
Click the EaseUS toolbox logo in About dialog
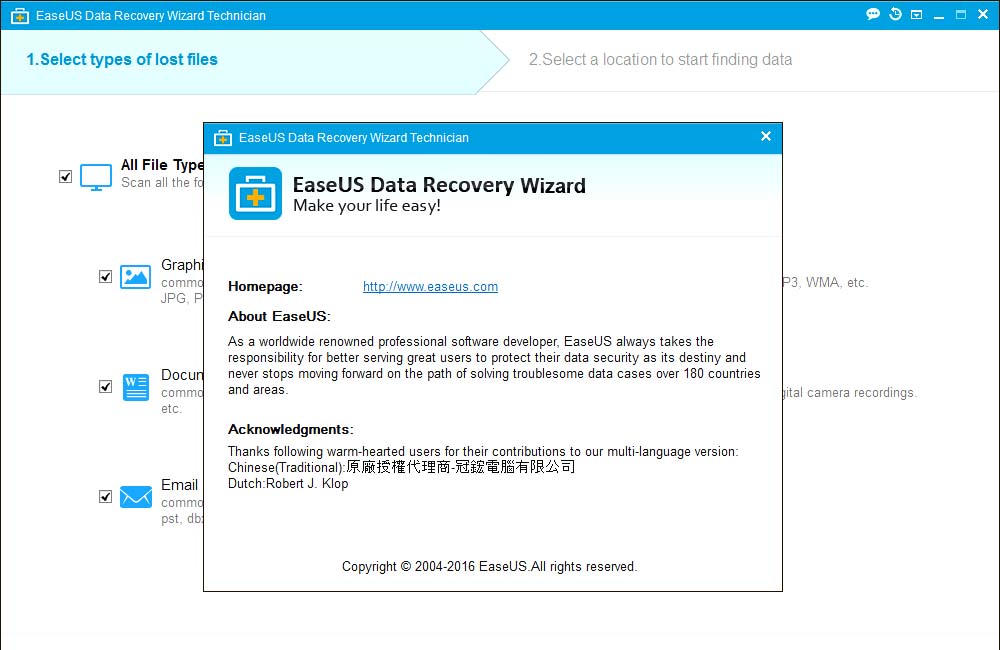(254, 192)
